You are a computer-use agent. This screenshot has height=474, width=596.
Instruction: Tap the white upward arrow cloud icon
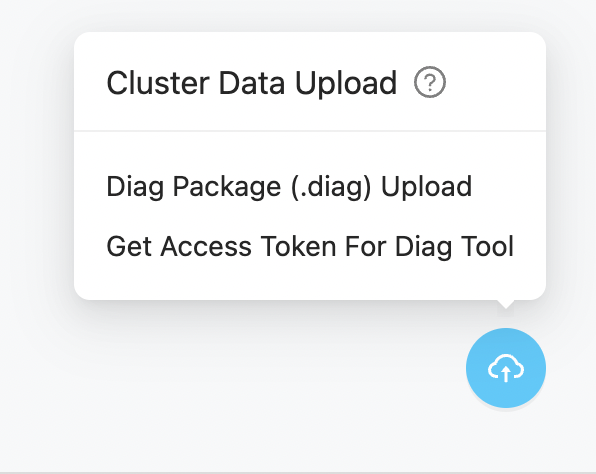[506, 368]
